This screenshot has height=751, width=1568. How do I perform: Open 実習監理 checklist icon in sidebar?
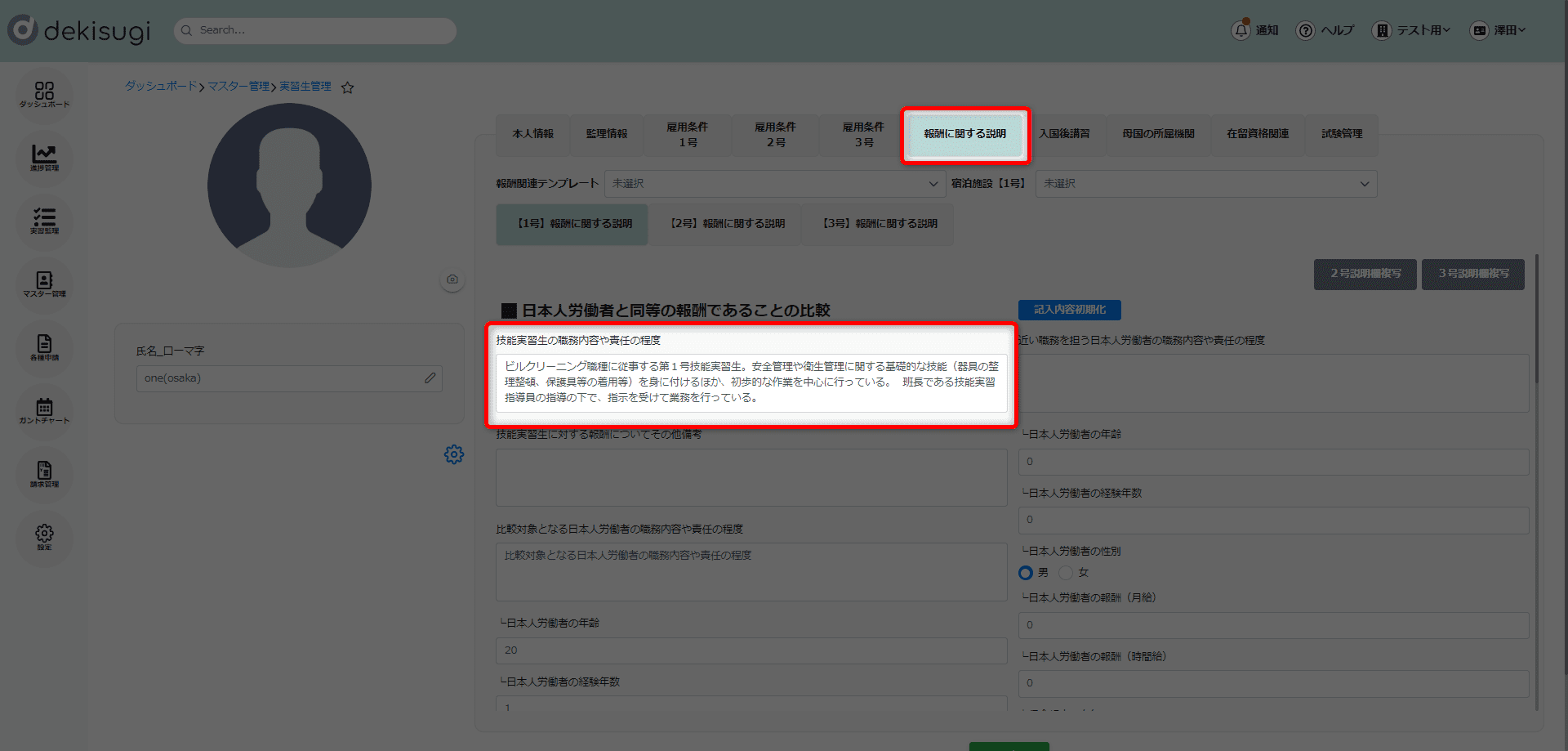click(x=44, y=221)
